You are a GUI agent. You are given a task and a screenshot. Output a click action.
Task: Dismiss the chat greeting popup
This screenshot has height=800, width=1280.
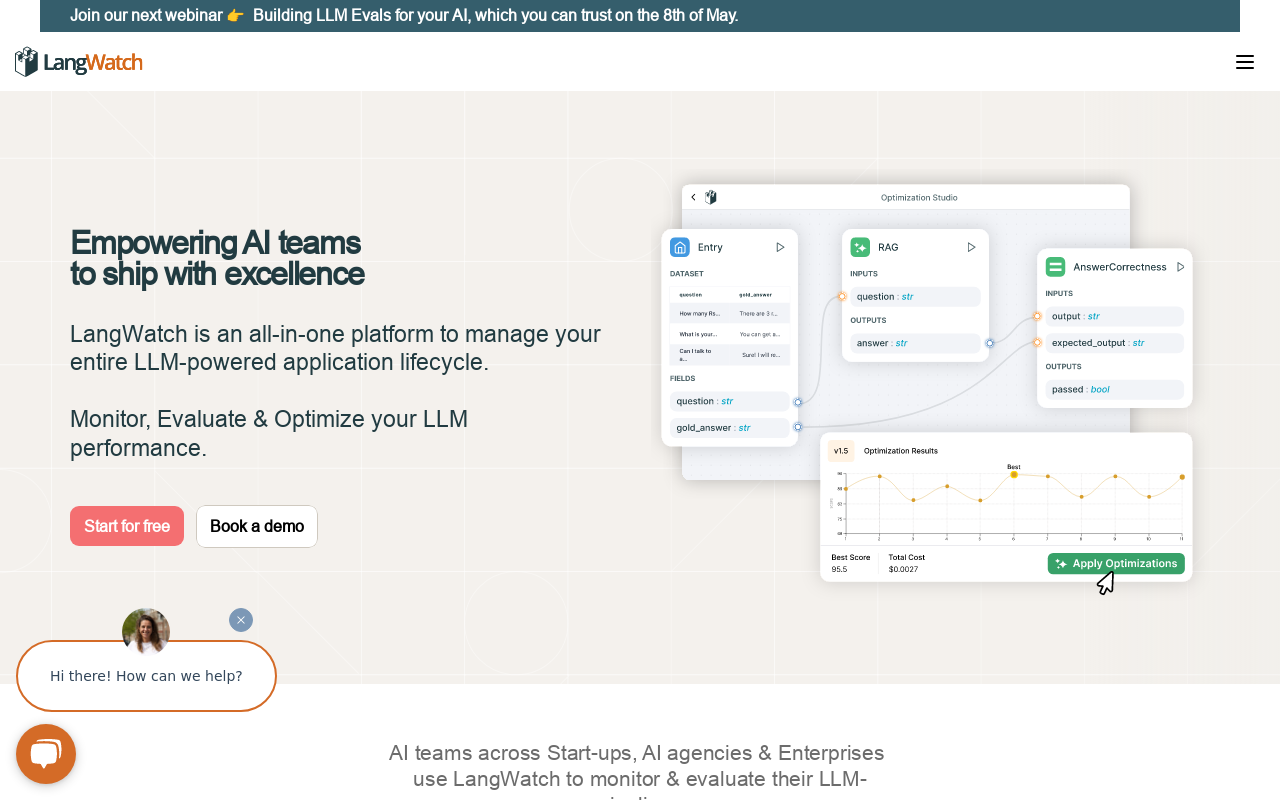241,620
